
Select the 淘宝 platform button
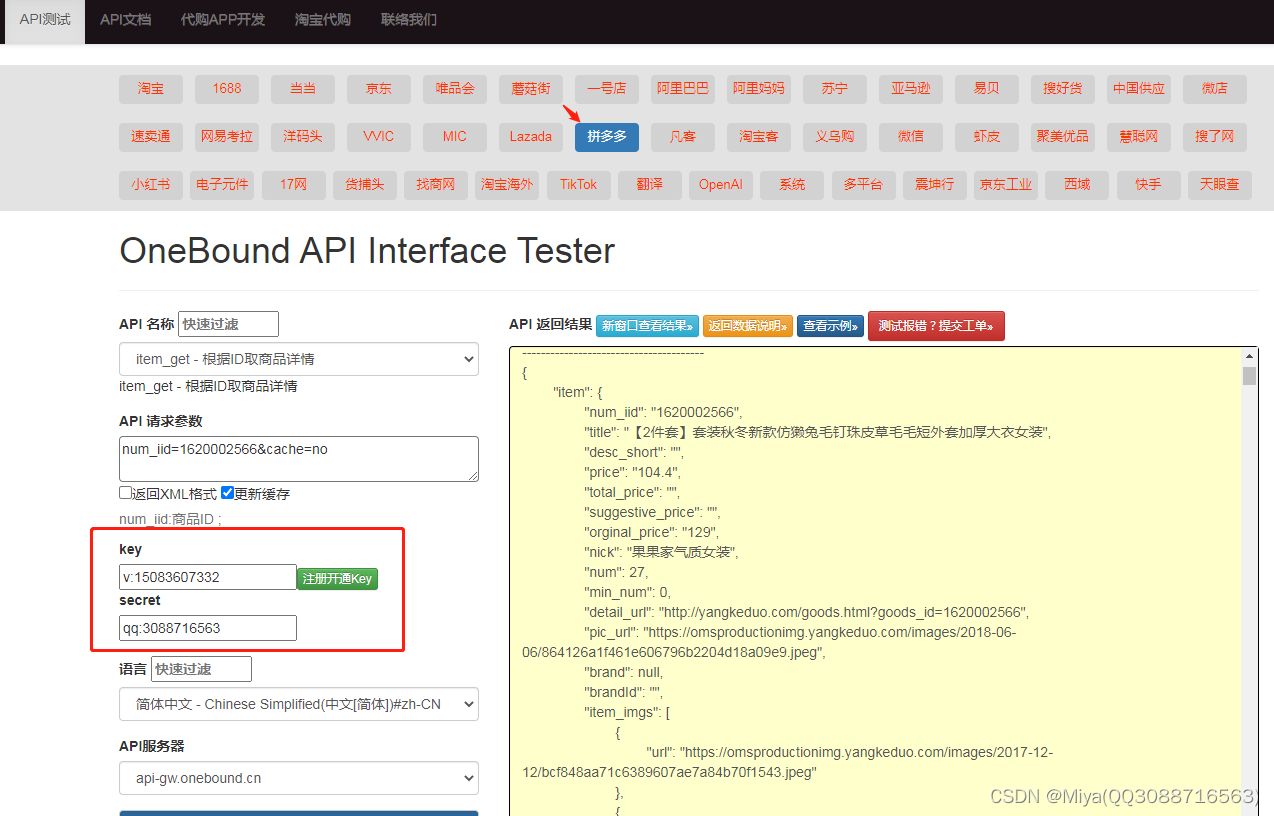[151, 88]
